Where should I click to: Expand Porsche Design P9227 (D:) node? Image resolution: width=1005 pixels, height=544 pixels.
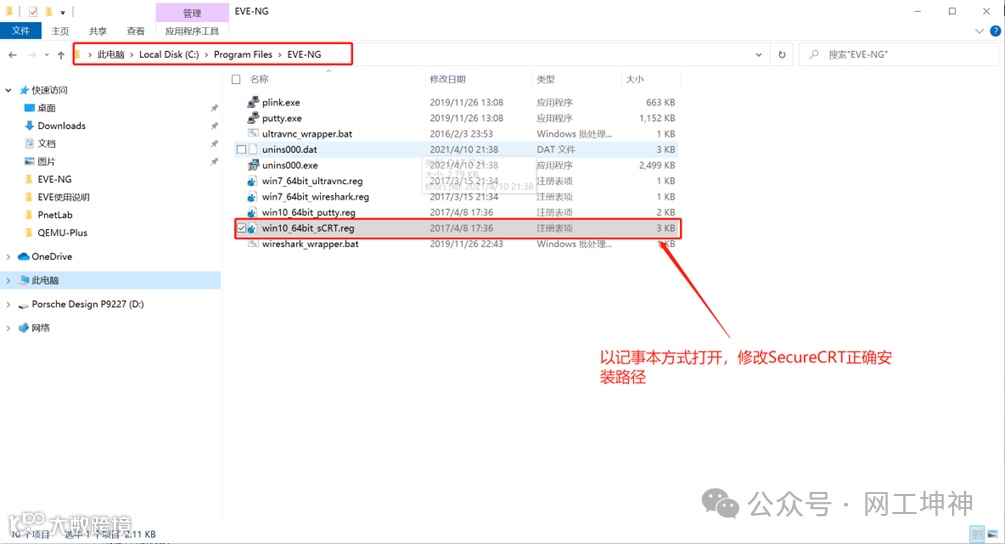(x=8, y=304)
